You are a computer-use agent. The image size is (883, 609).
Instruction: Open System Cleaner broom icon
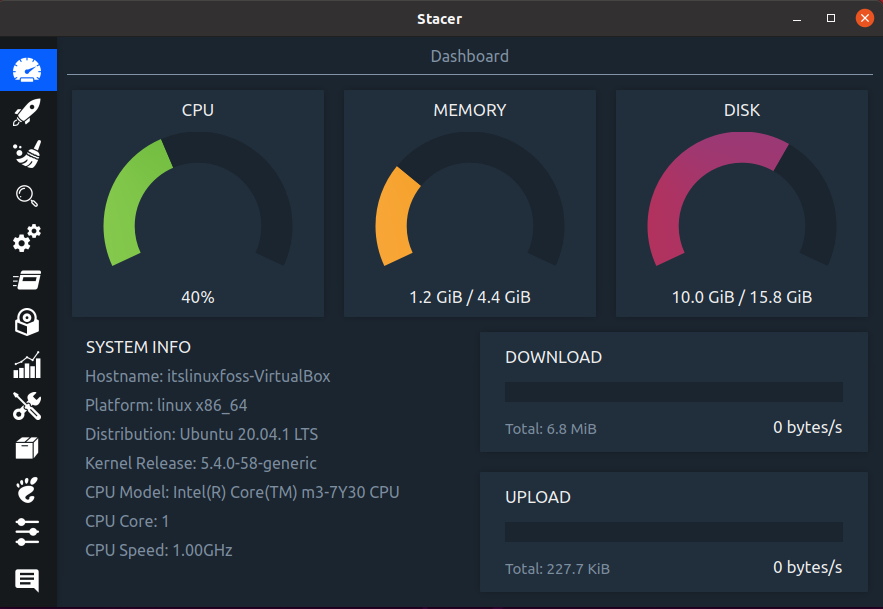(x=28, y=154)
